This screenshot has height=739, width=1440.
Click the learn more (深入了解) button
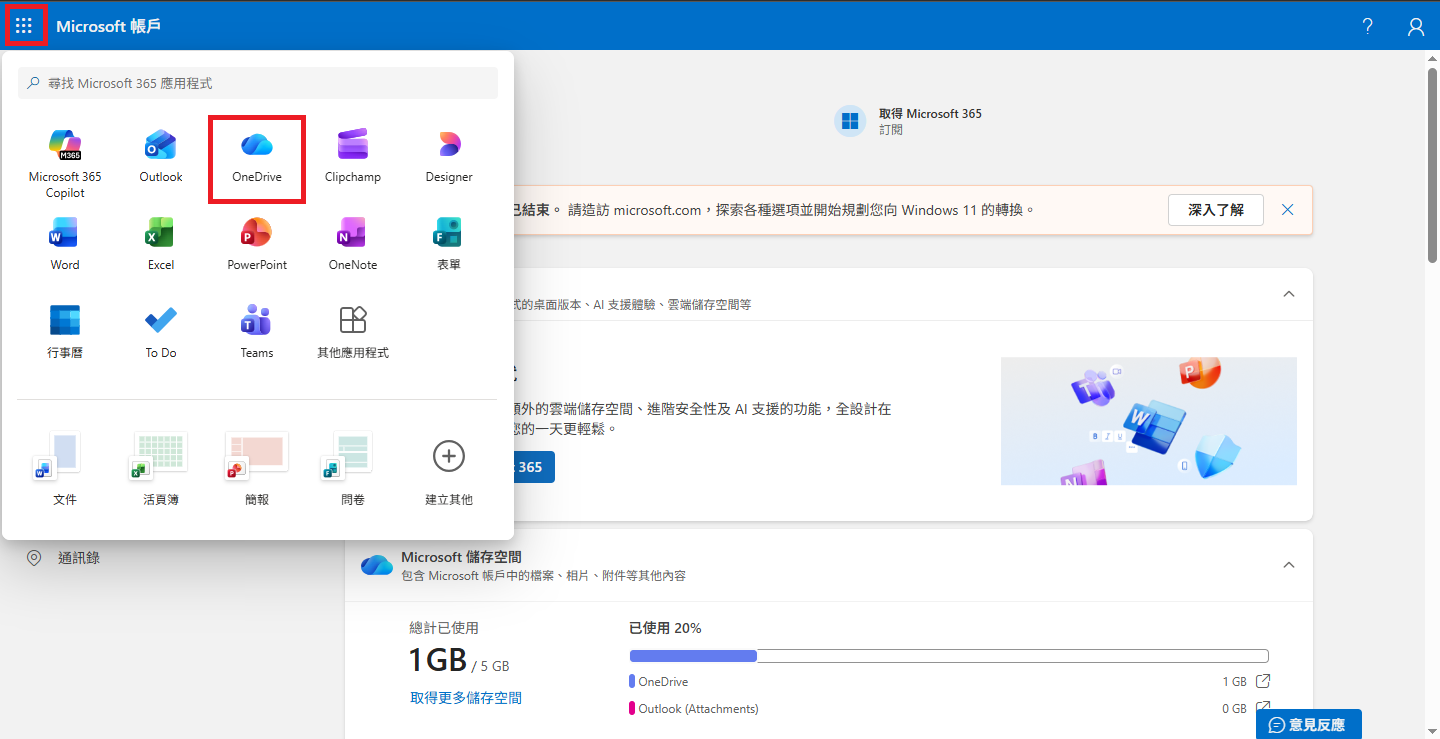pos(1216,210)
